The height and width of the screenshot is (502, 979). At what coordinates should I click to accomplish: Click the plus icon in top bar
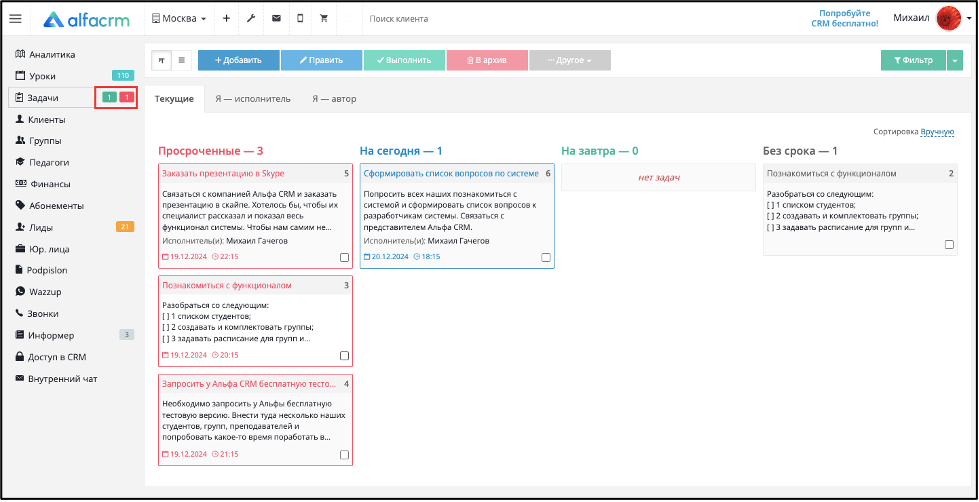[226, 19]
